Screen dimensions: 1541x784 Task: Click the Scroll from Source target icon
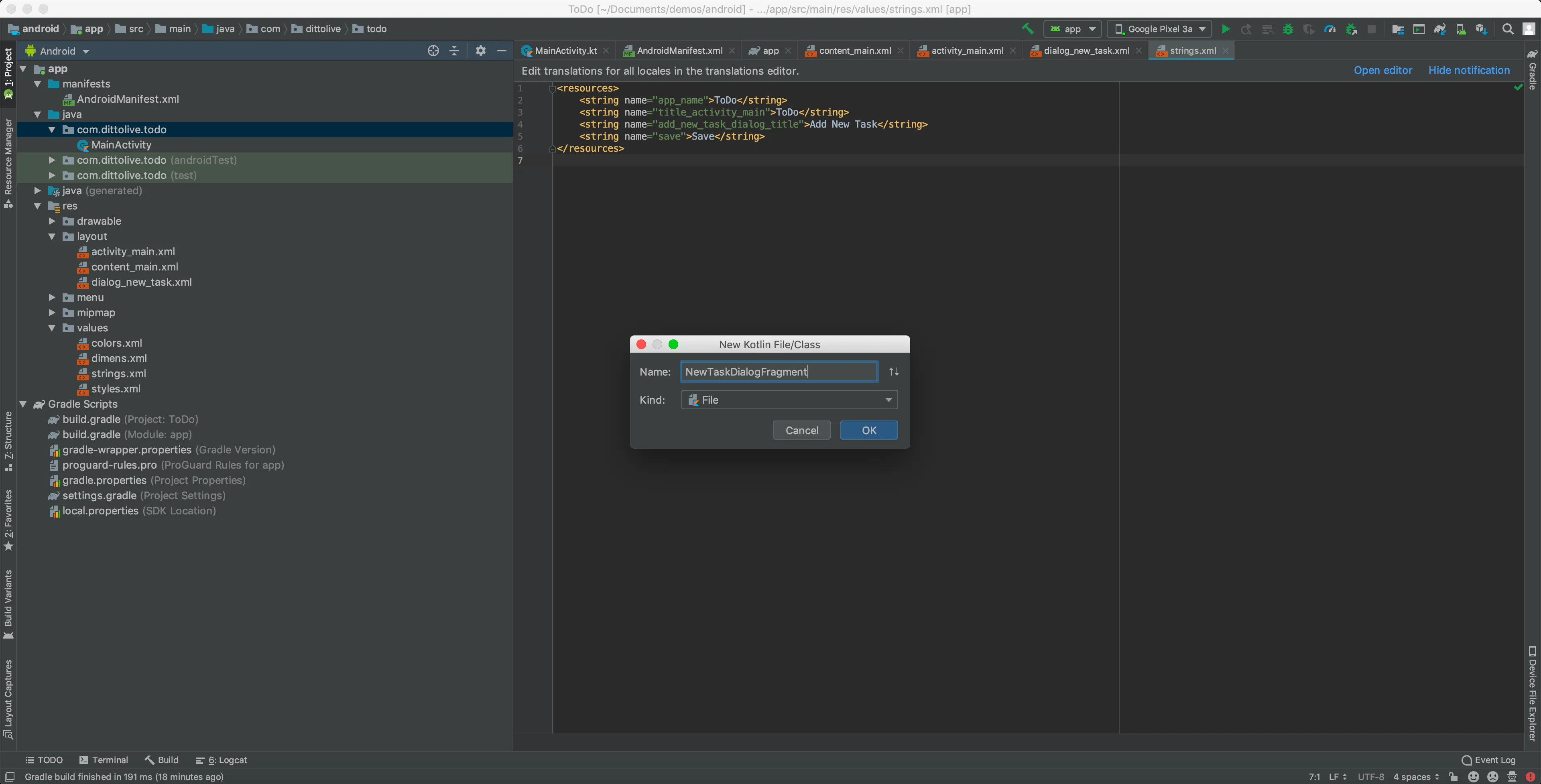click(433, 51)
